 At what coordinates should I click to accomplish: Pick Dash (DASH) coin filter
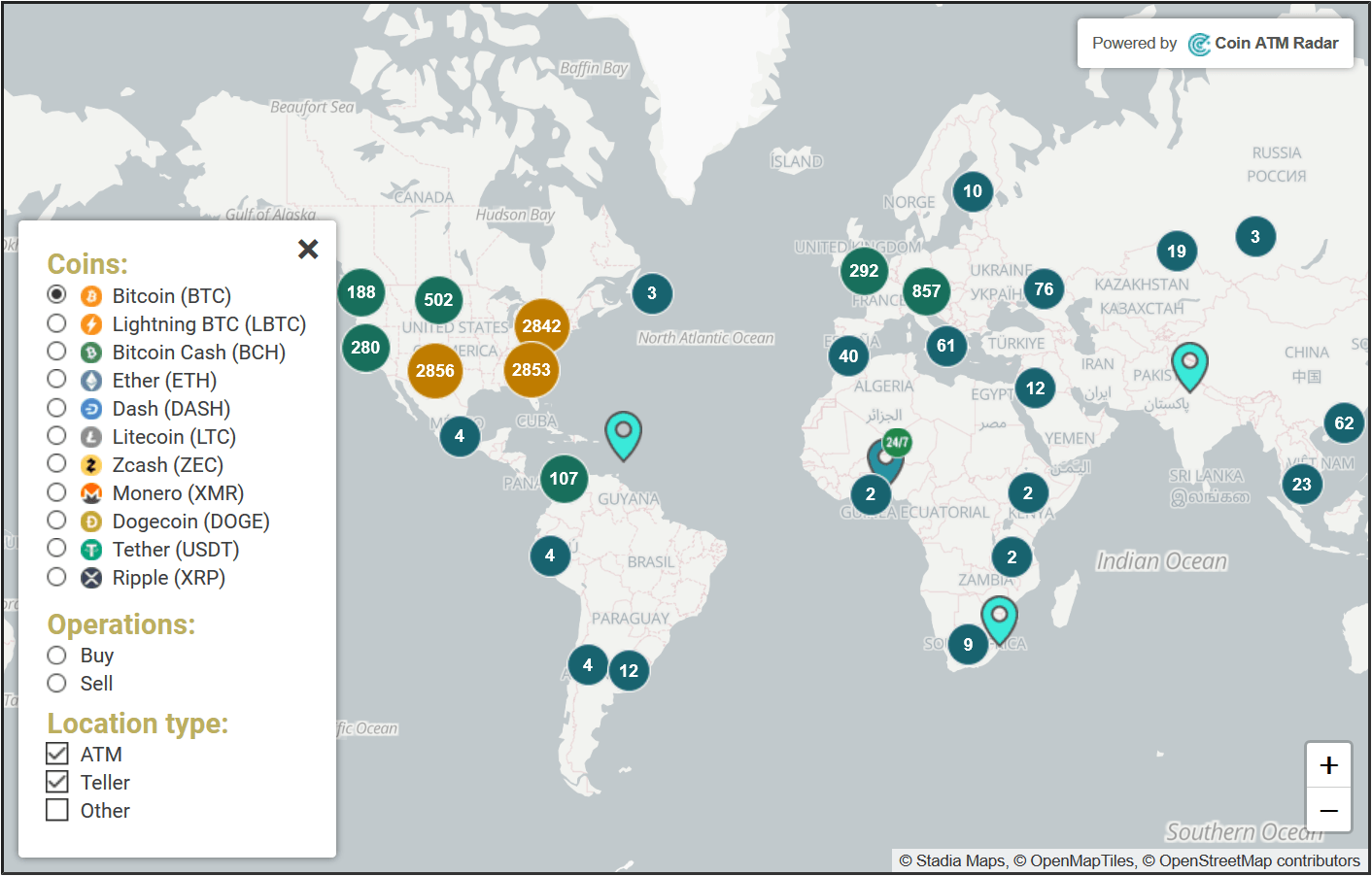57,407
